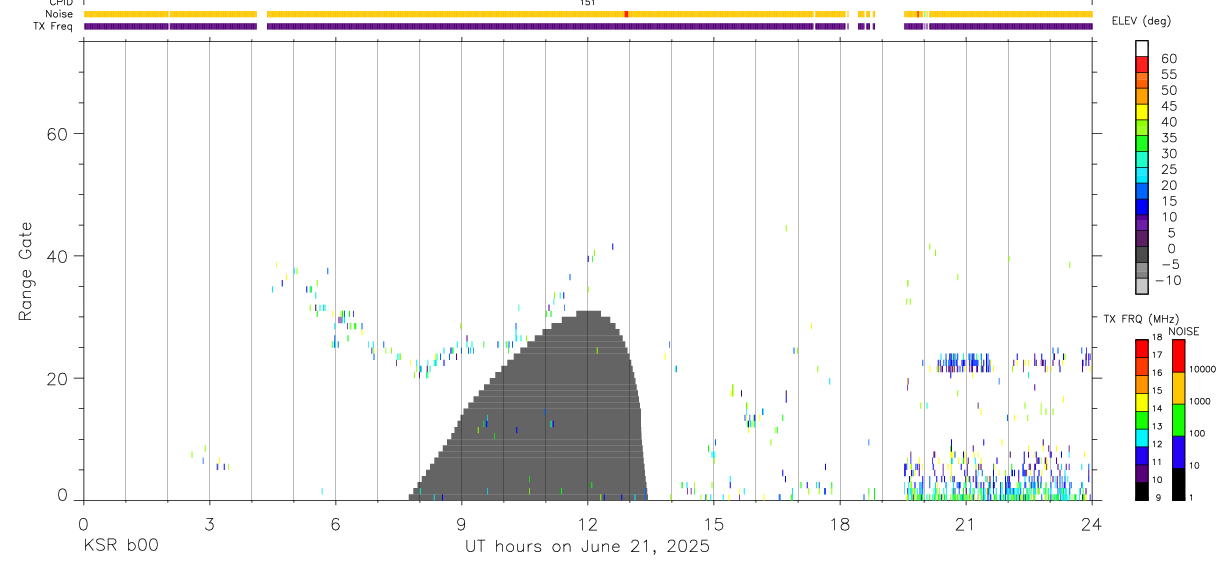Click the blue 10 segment of the NOISE colorbar

[x=1179, y=452]
